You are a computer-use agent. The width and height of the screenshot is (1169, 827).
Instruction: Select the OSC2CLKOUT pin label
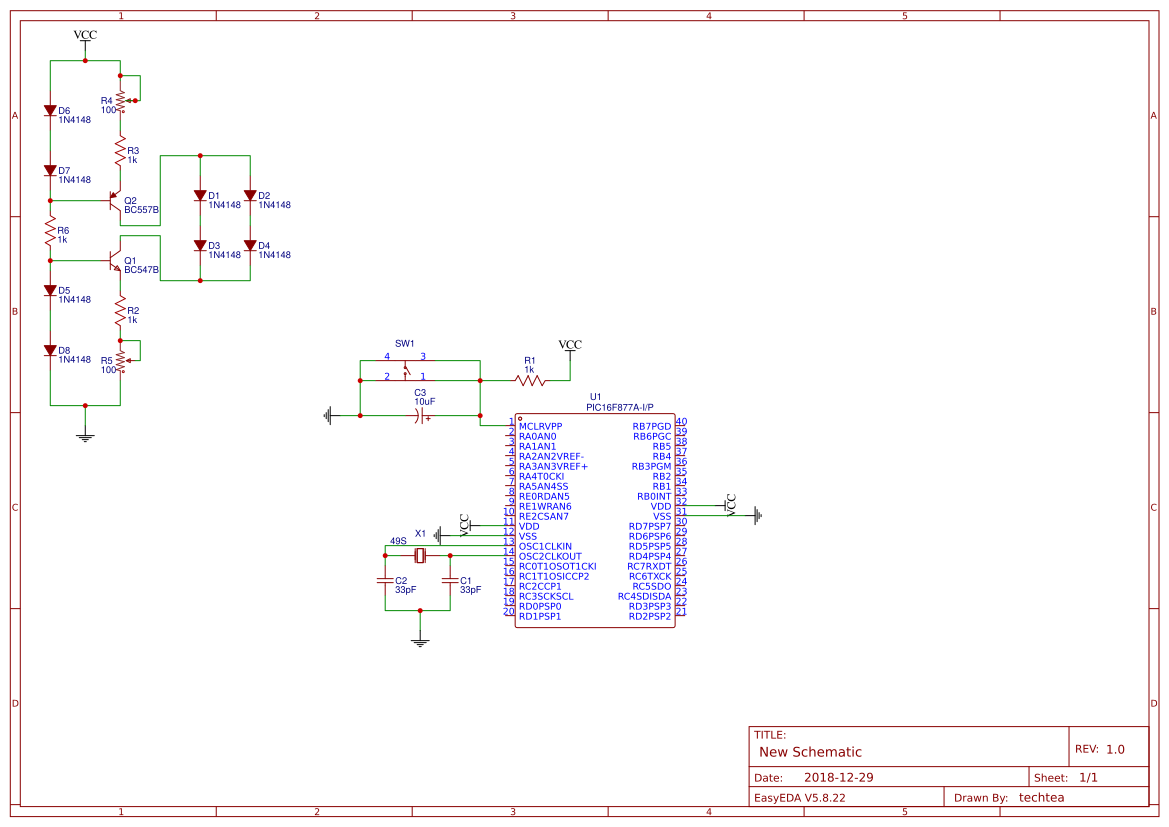(550, 556)
